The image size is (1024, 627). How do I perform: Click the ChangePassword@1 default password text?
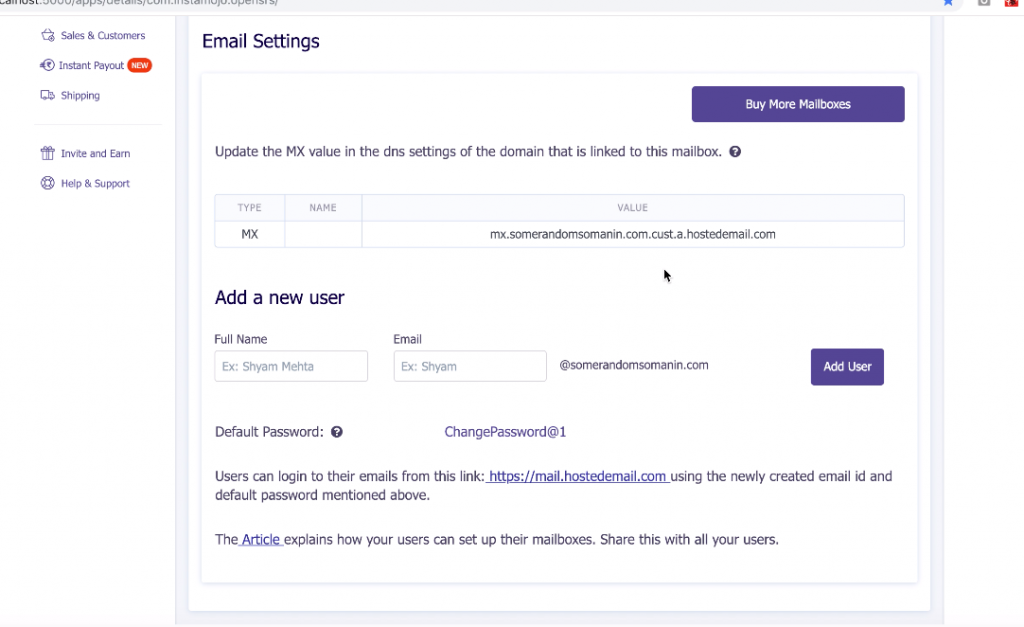505,432
